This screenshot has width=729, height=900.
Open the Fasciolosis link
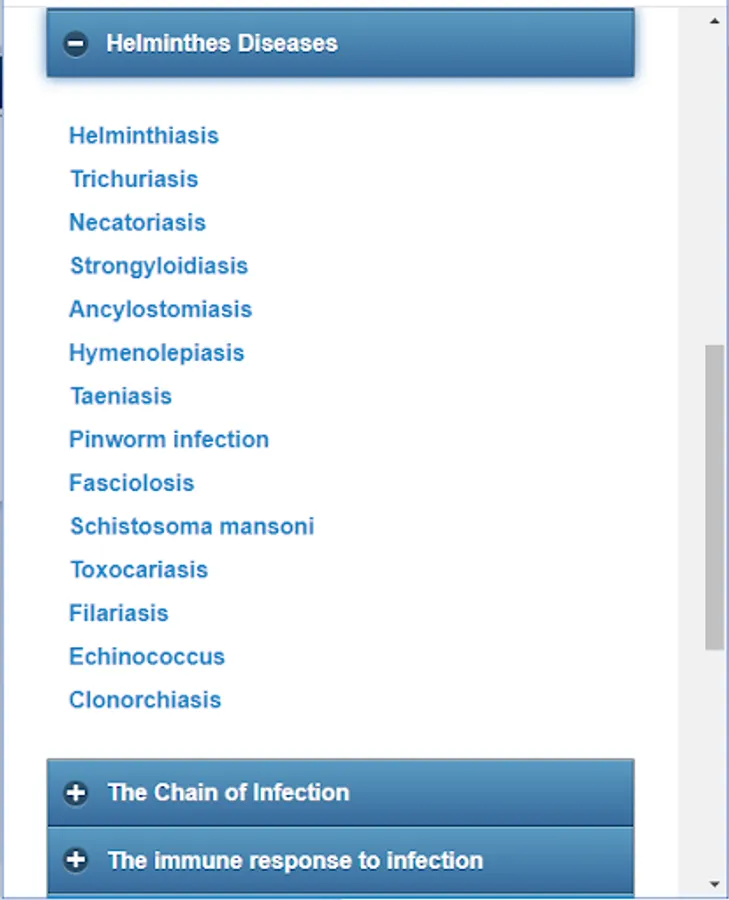[131, 483]
